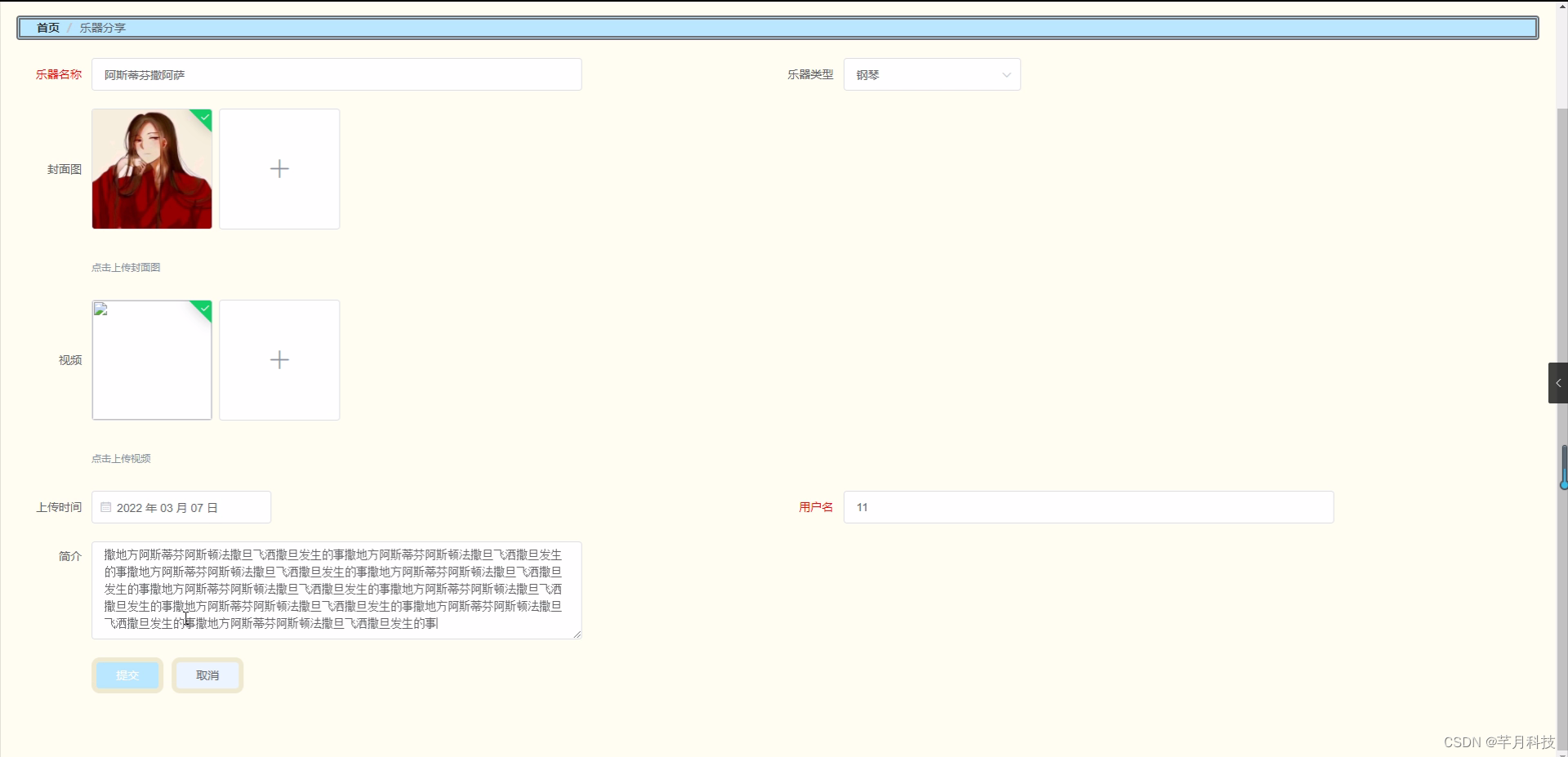Click the 首页 breadcrumb item
The image size is (1568, 757).
tap(47, 27)
